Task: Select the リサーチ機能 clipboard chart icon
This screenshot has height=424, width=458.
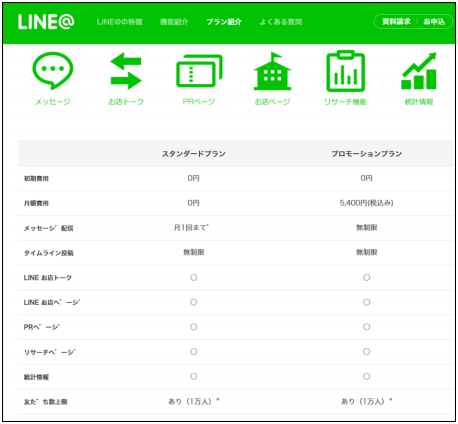Action: (345, 71)
